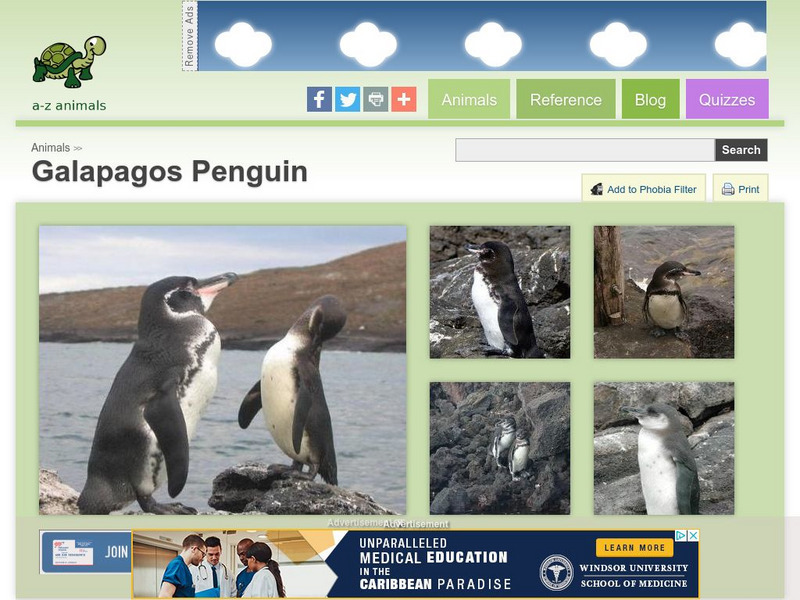Click the Twitter share icon

347,99
